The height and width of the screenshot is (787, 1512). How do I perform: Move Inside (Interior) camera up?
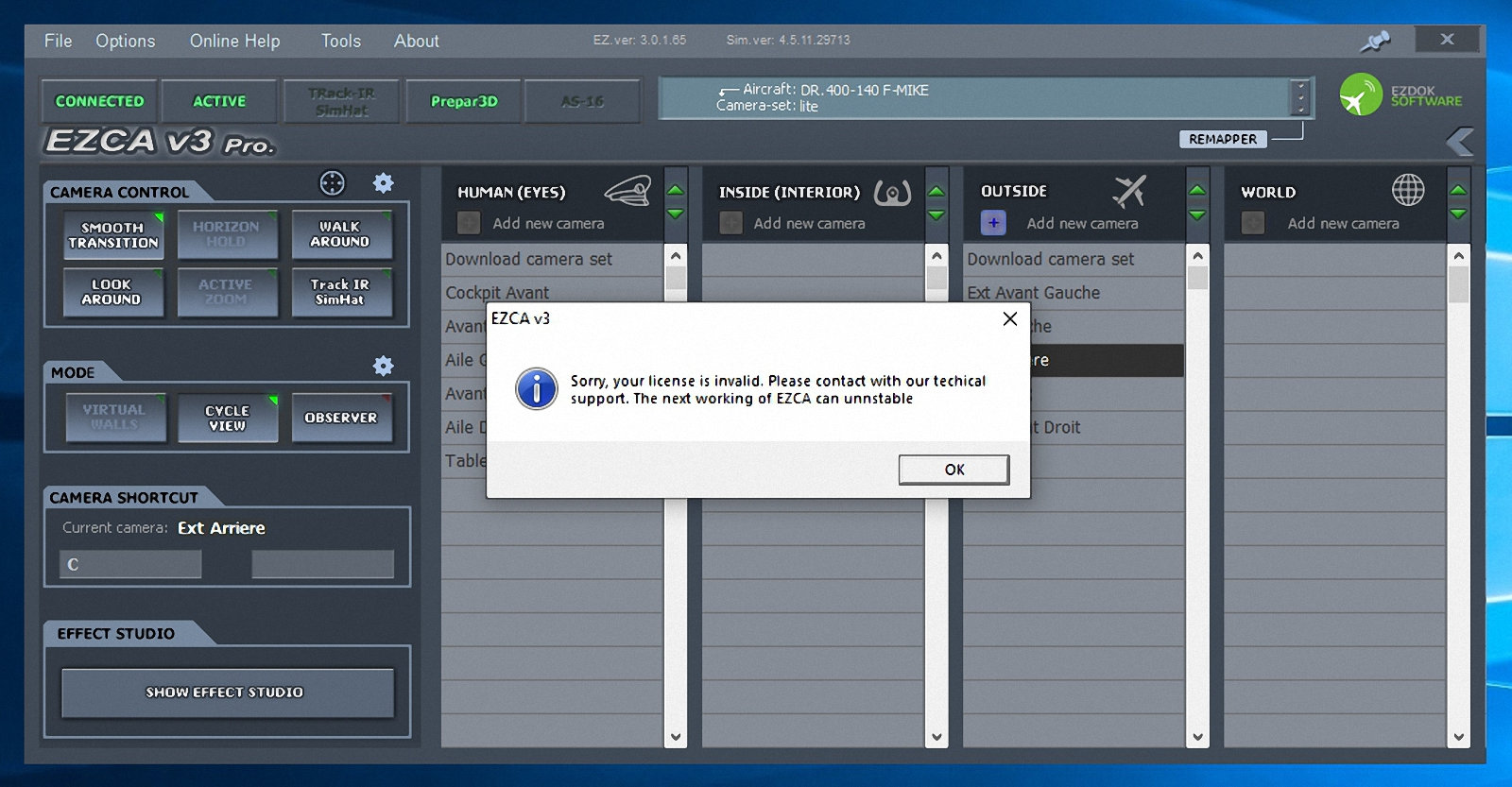936,191
